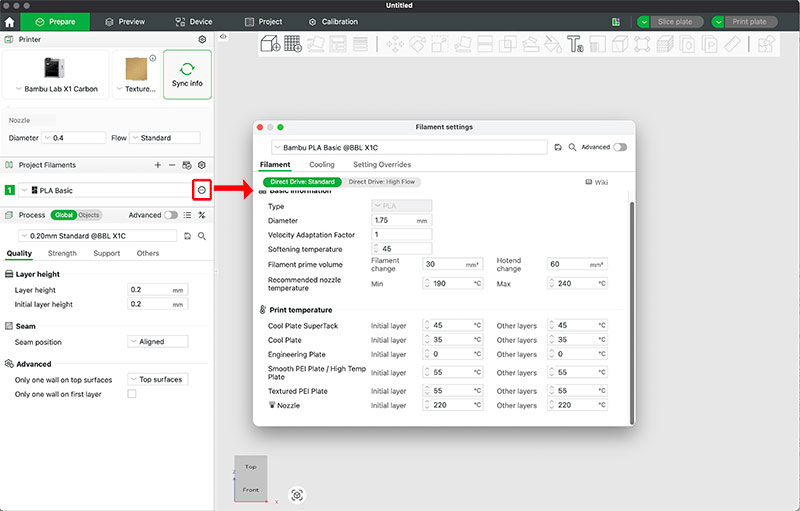Screen dimensions: 800x511
Task: Click search icon in Filament settings dialog
Action: coord(572,147)
